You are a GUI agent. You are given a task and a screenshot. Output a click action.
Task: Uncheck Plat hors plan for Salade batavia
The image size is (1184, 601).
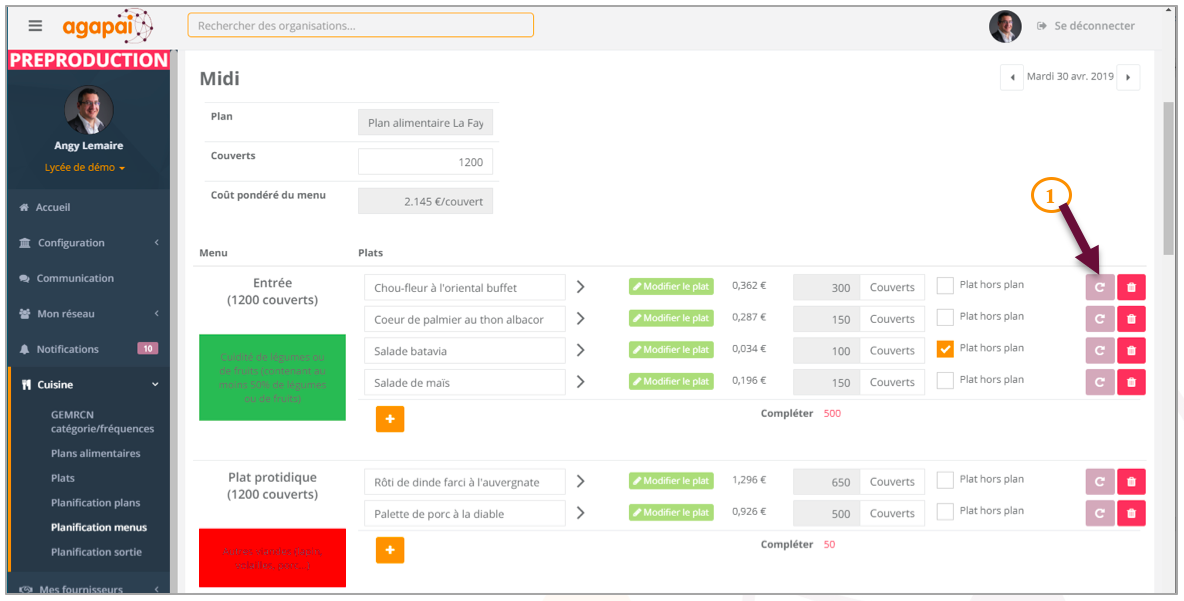click(945, 349)
